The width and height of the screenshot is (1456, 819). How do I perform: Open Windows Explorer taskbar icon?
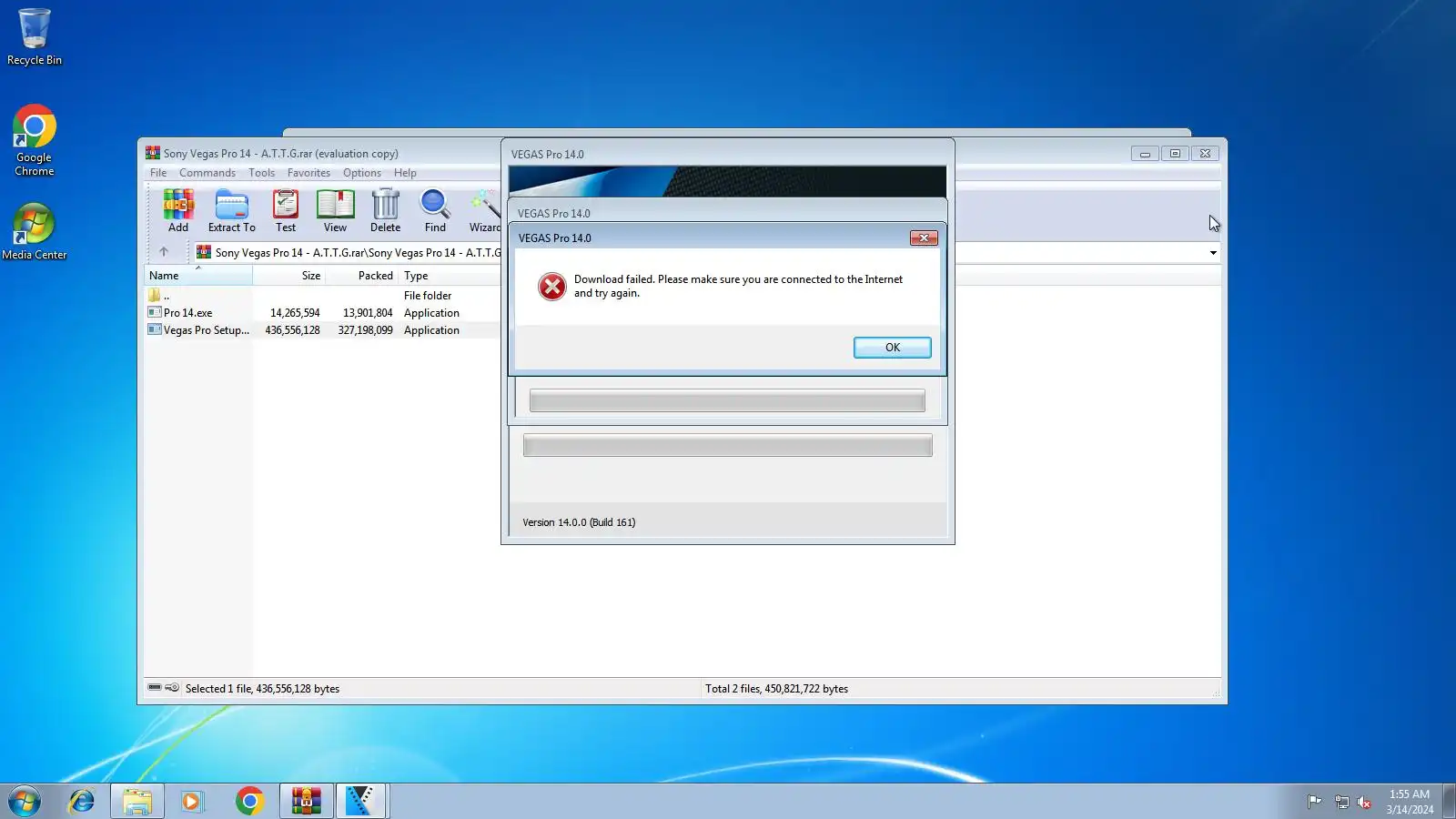tap(137, 802)
